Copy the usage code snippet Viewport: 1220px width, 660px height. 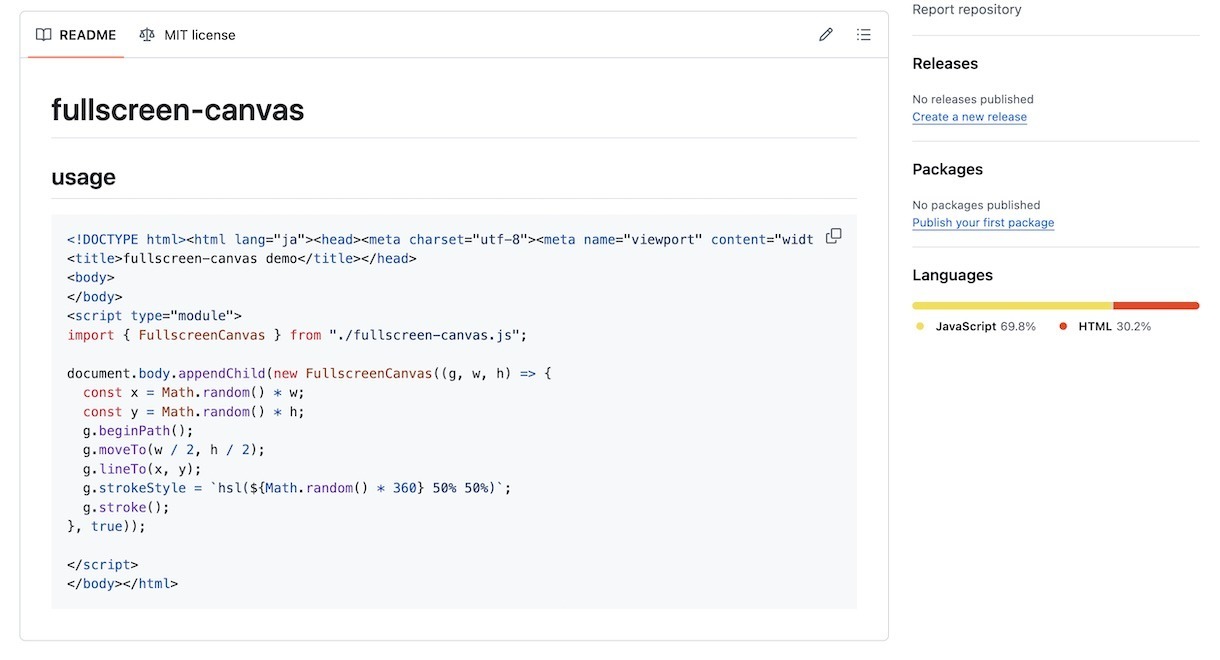pyautogui.click(x=834, y=236)
